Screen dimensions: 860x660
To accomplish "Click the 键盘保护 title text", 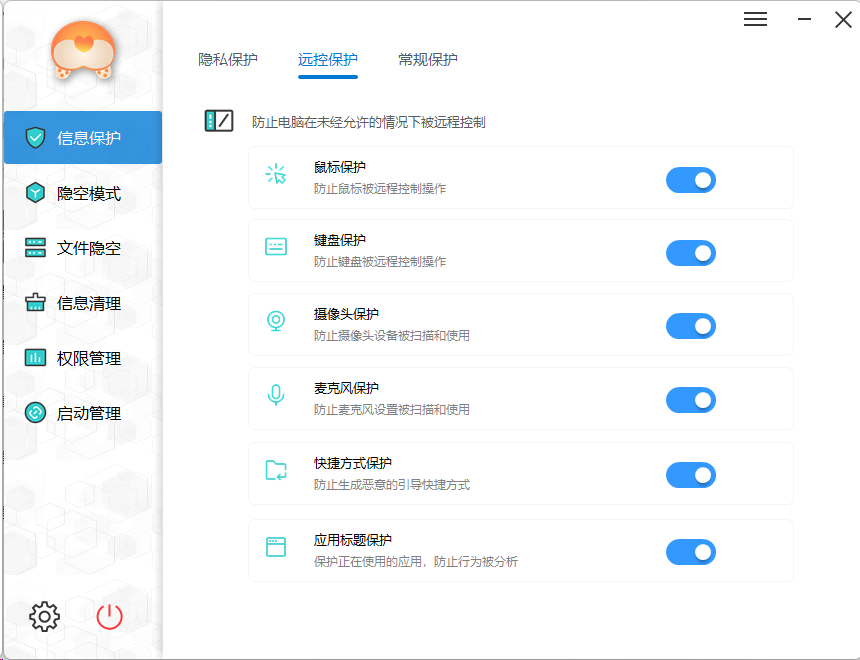I will point(340,240).
